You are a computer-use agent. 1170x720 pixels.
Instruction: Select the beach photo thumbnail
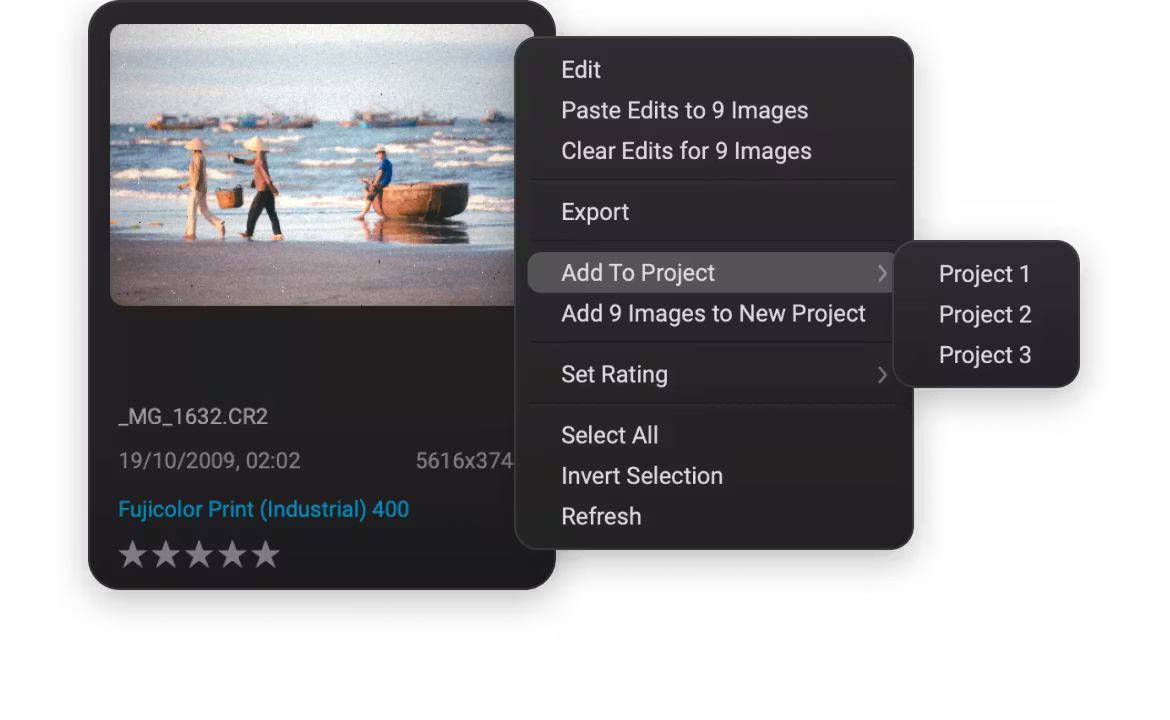pos(312,165)
